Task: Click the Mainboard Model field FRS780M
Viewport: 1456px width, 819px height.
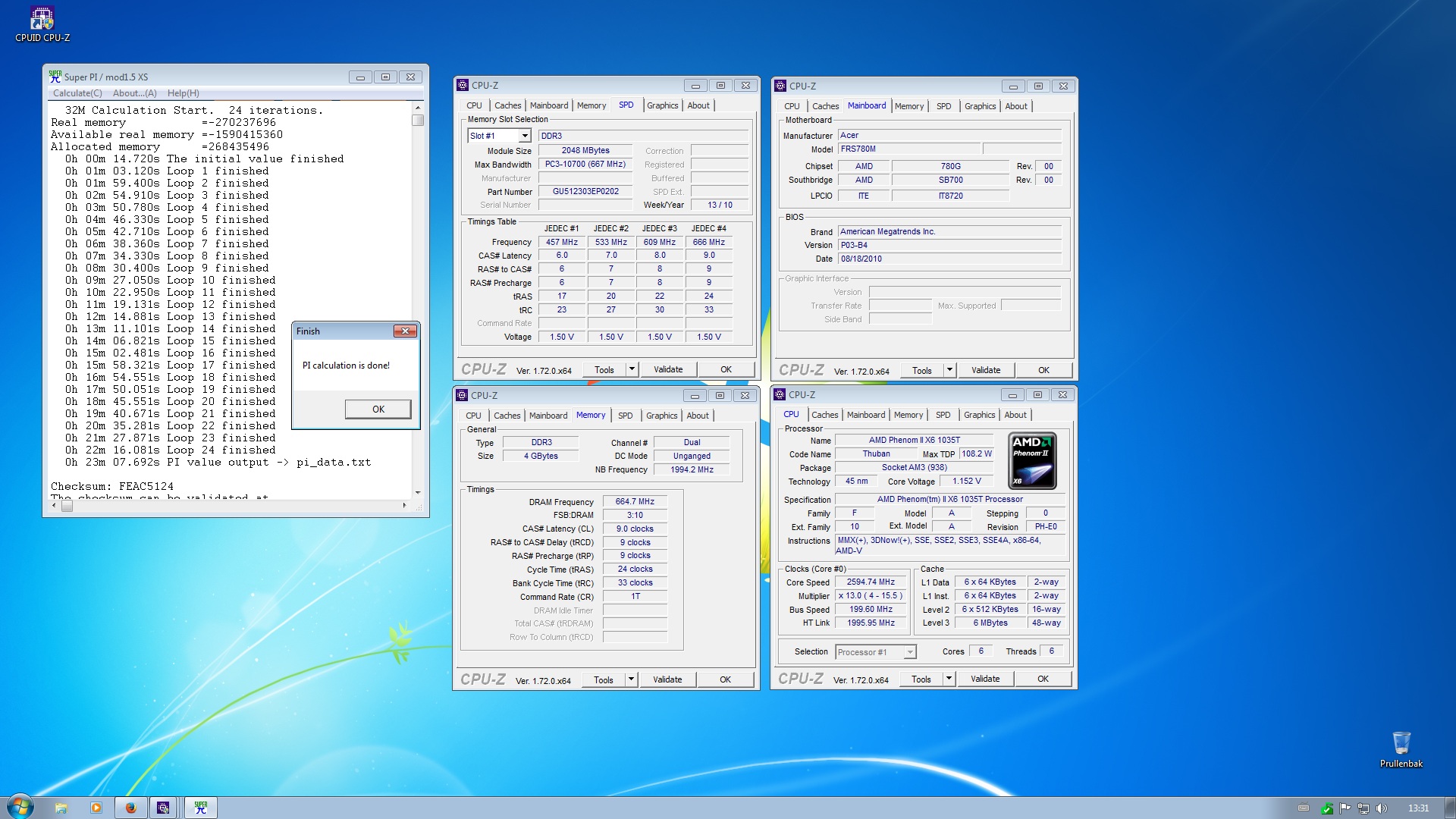Action: click(x=909, y=149)
